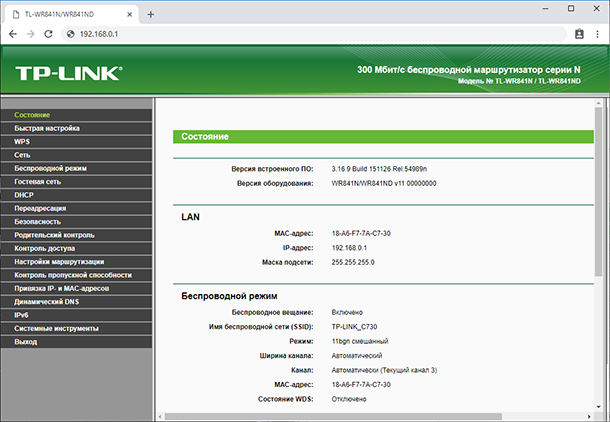Click the SSID value TP-LINK_C730

click(x=354, y=327)
